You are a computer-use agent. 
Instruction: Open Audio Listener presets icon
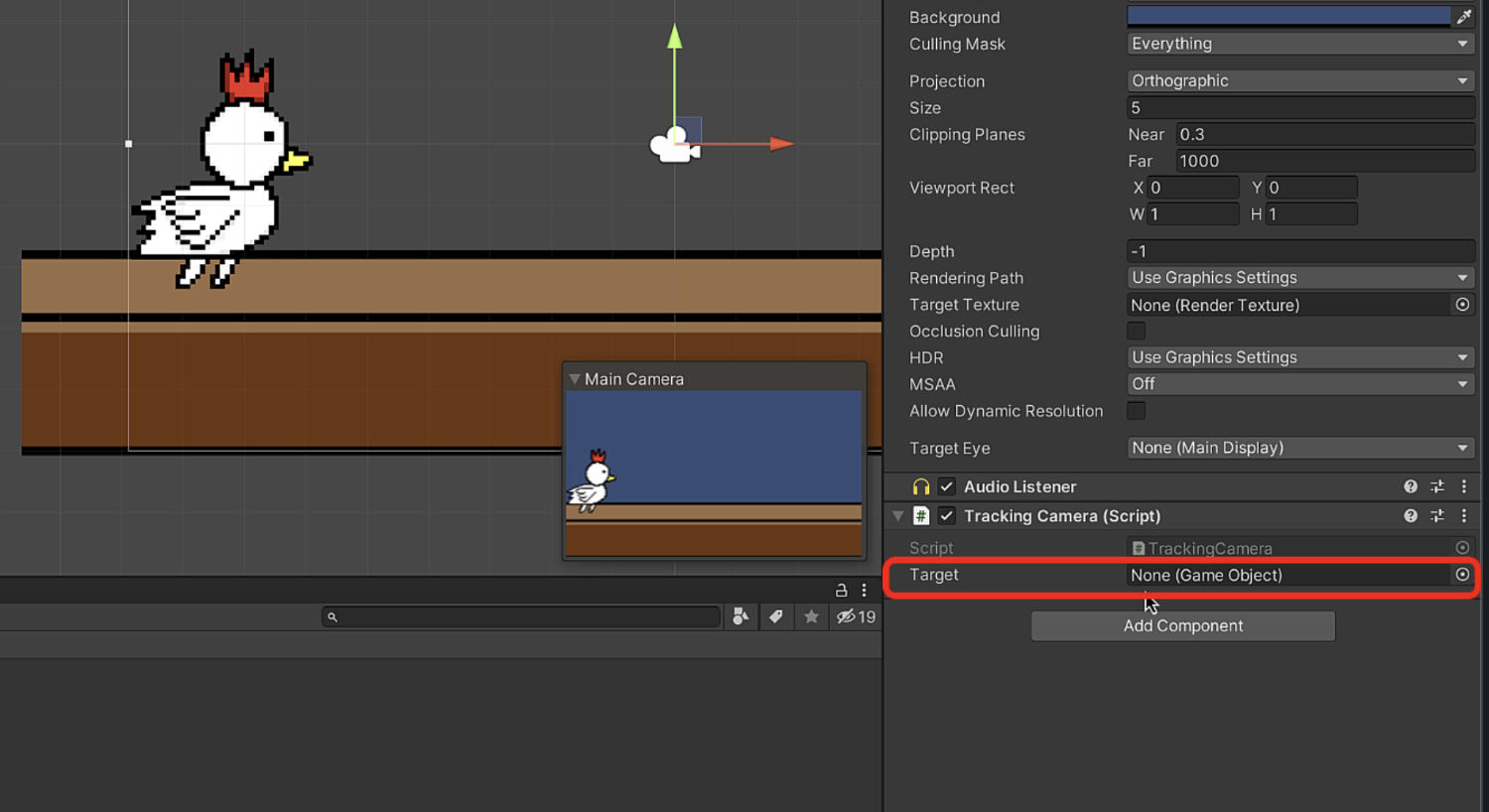(1437, 486)
